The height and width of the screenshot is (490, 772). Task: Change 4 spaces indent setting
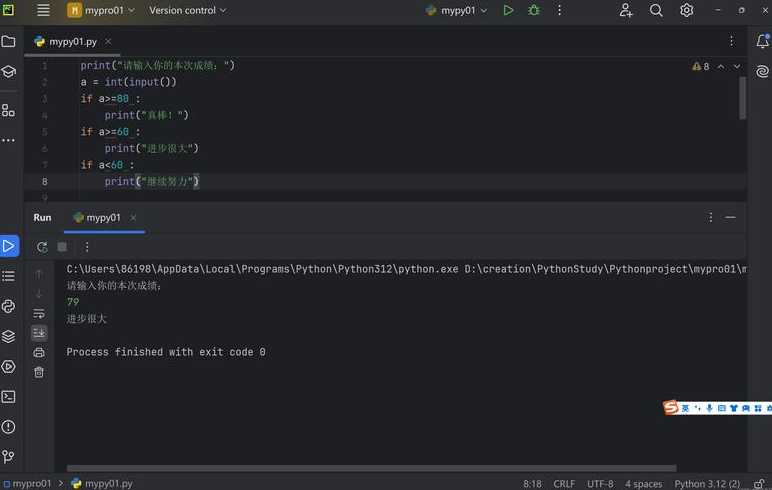point(643,484)
